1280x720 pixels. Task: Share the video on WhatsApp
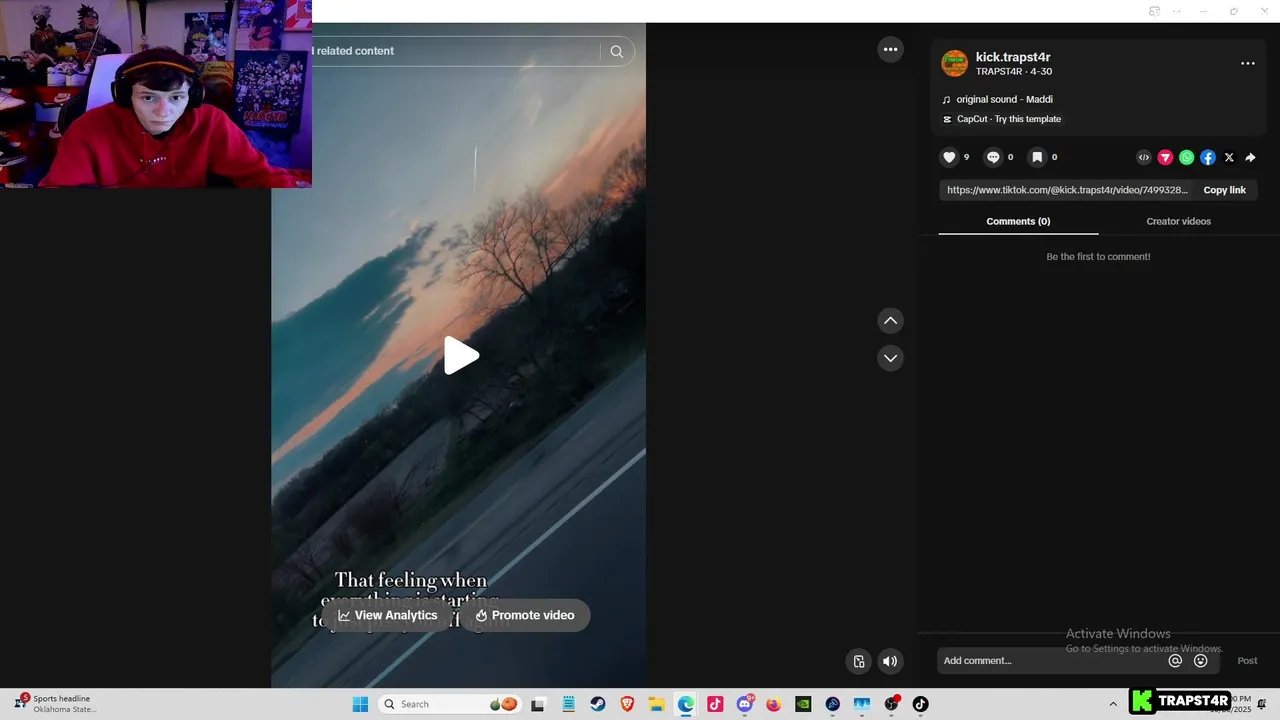click(x=1186, y=157)
